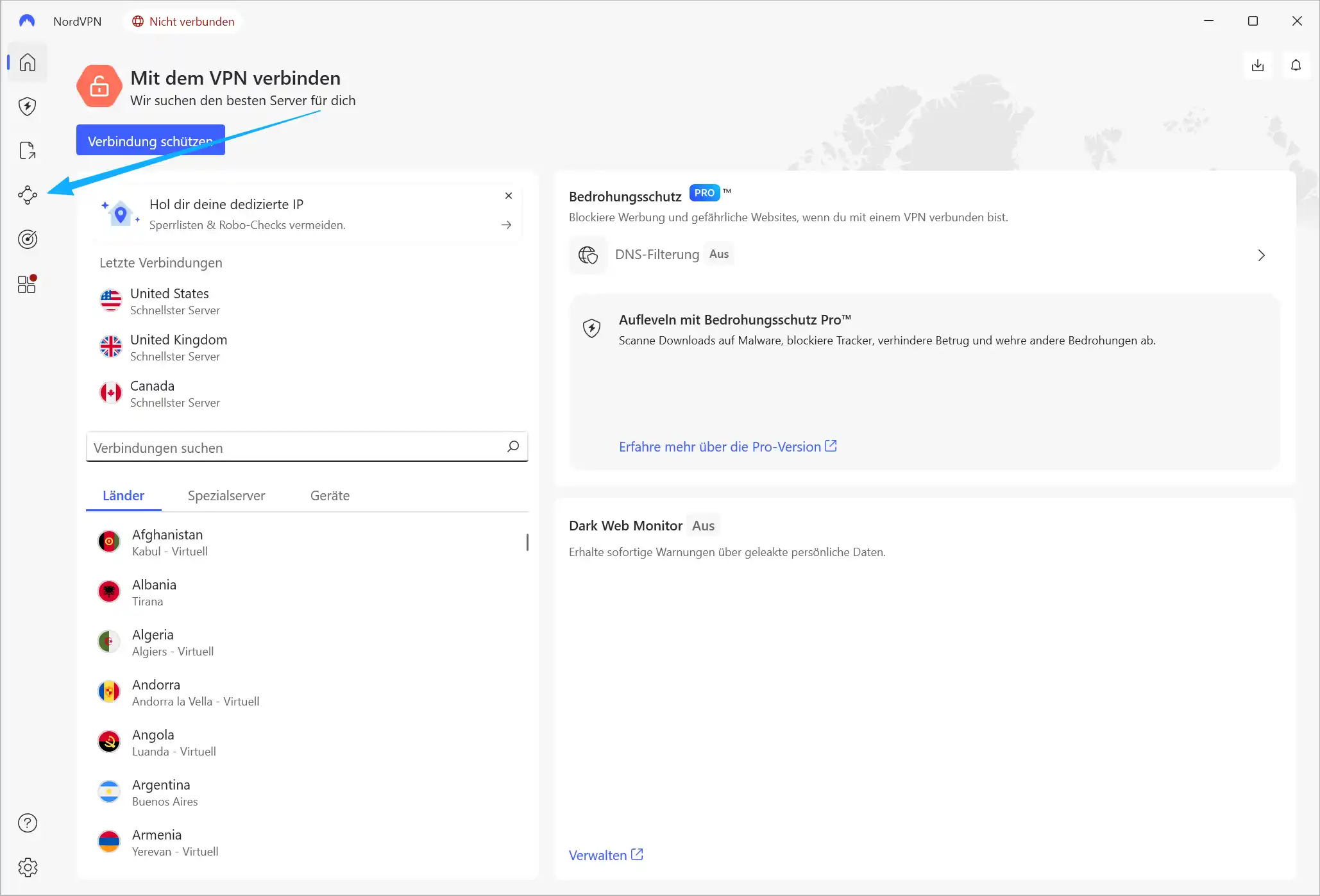
Task: Open the apps grid sidebar icon
Action: (27, 284)
